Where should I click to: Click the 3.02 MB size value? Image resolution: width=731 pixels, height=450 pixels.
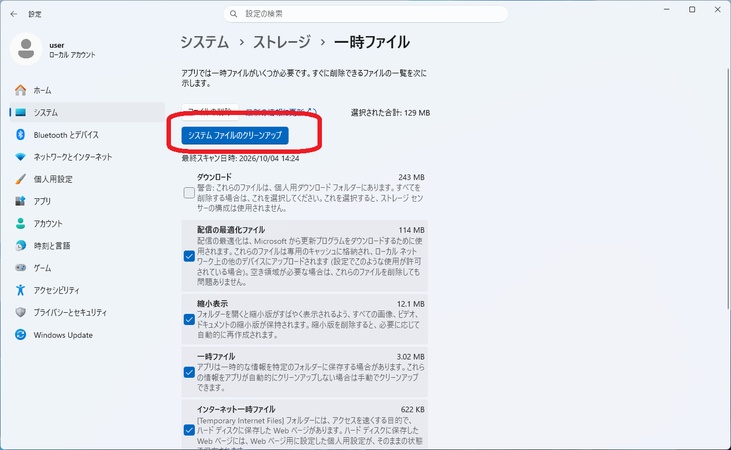[411, 357]
